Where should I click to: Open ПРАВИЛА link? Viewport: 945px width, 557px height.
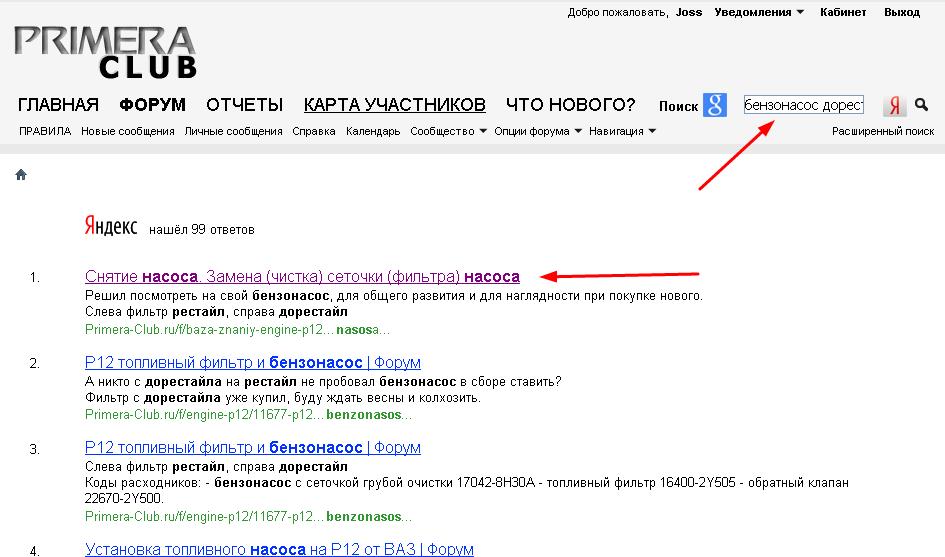pyautogui.click(x=45, y=131)
